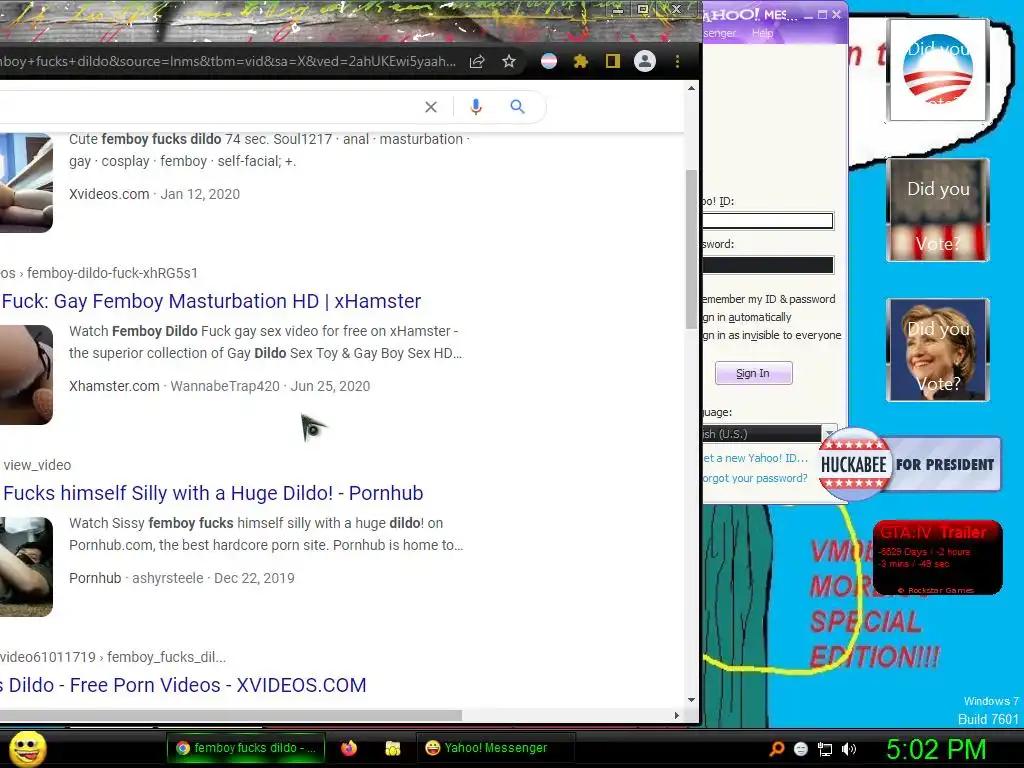
Task: Click into the Yahoo! ID input field
Action: tap(767, 221)
